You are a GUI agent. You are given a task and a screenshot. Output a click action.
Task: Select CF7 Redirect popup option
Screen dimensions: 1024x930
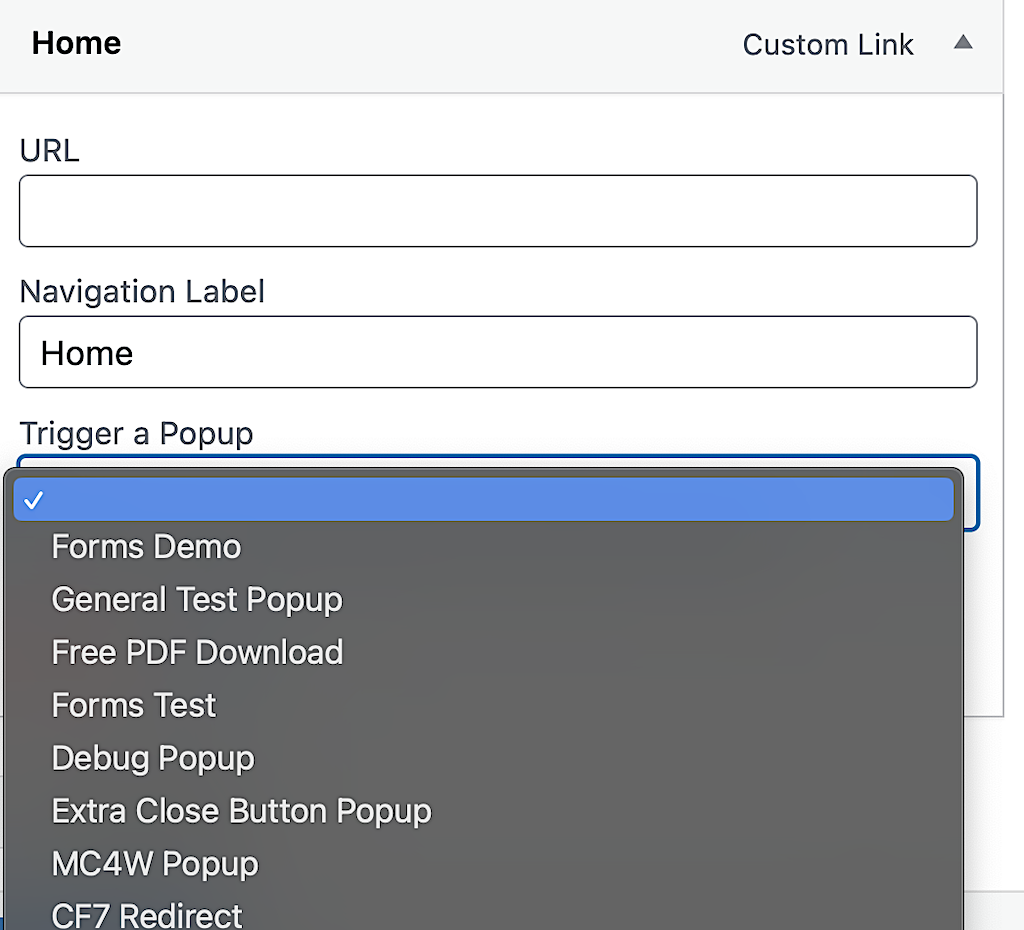146,913
